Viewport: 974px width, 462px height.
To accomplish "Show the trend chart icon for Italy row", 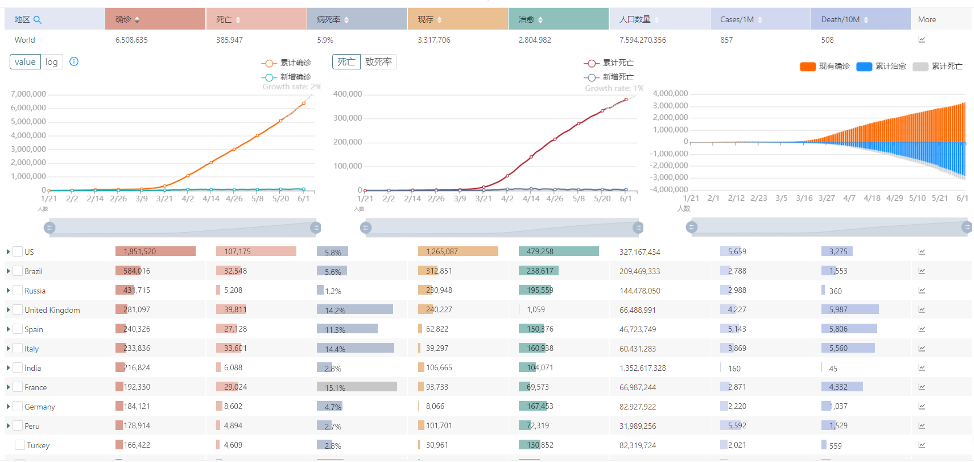I will tap(921, 348).
